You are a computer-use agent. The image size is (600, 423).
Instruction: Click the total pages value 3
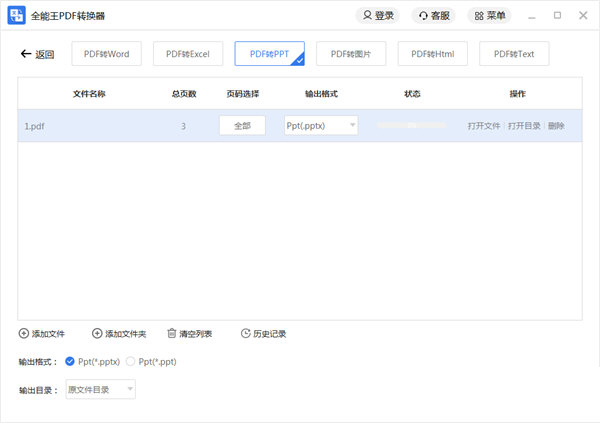point(183,126)
